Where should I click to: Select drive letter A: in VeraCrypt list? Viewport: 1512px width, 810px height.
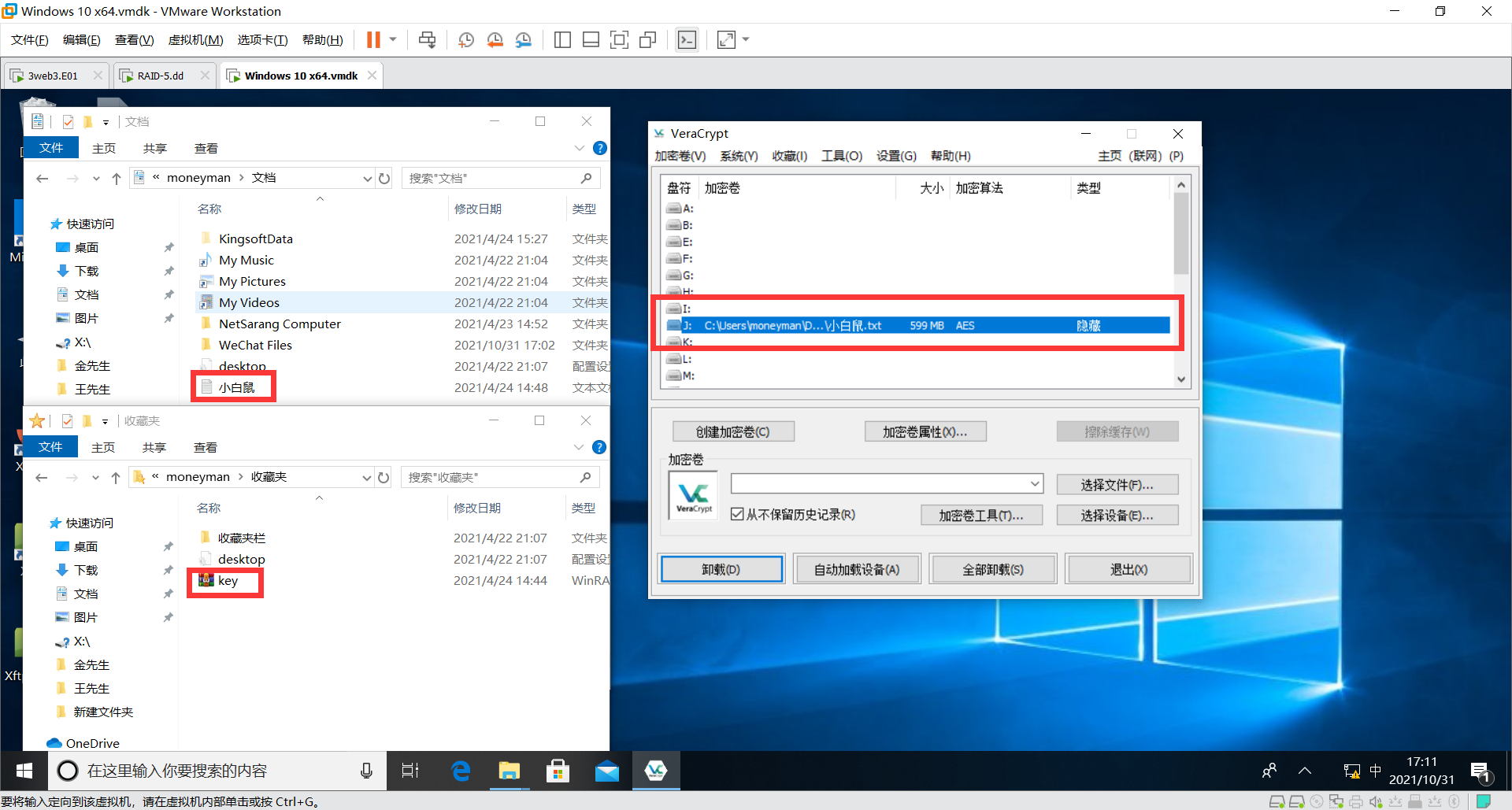680,209
